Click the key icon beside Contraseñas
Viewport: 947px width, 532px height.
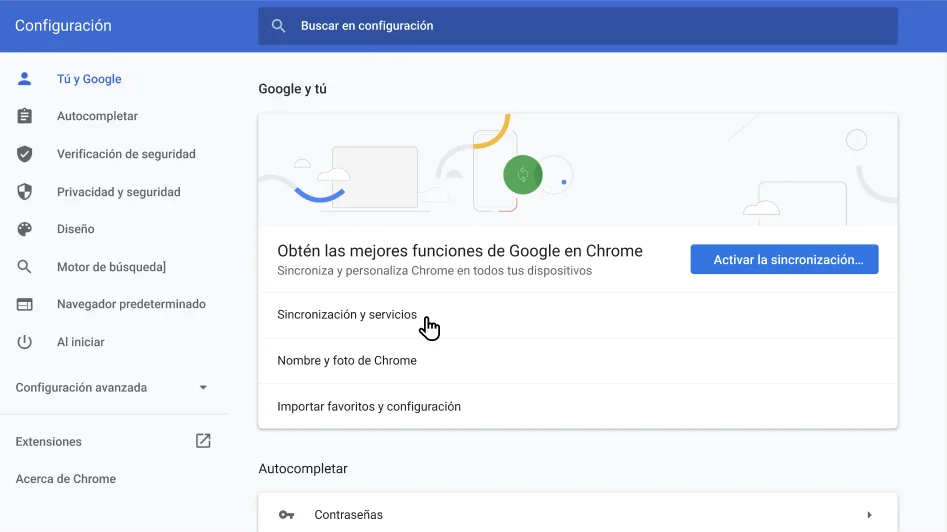click(287, 515)
